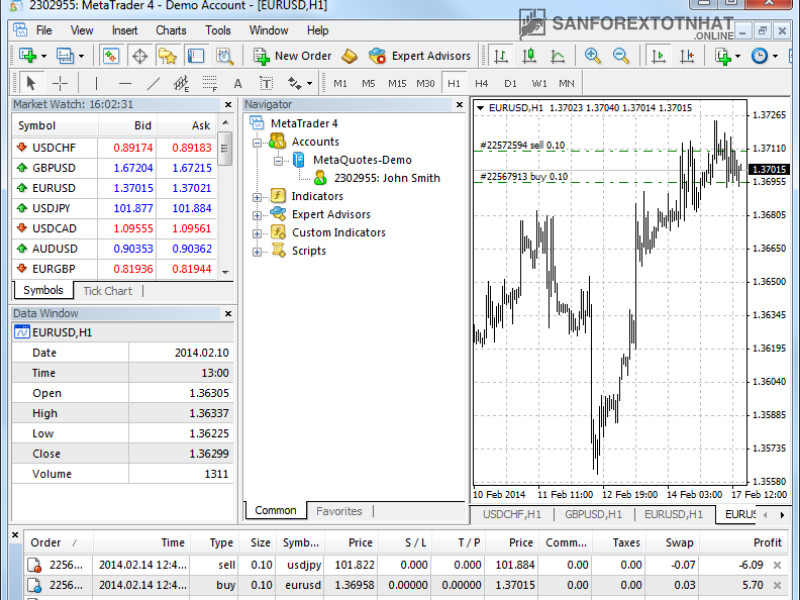Switch to H4 timeframe
Screen dimensions: 800x600
click(482, 83)
